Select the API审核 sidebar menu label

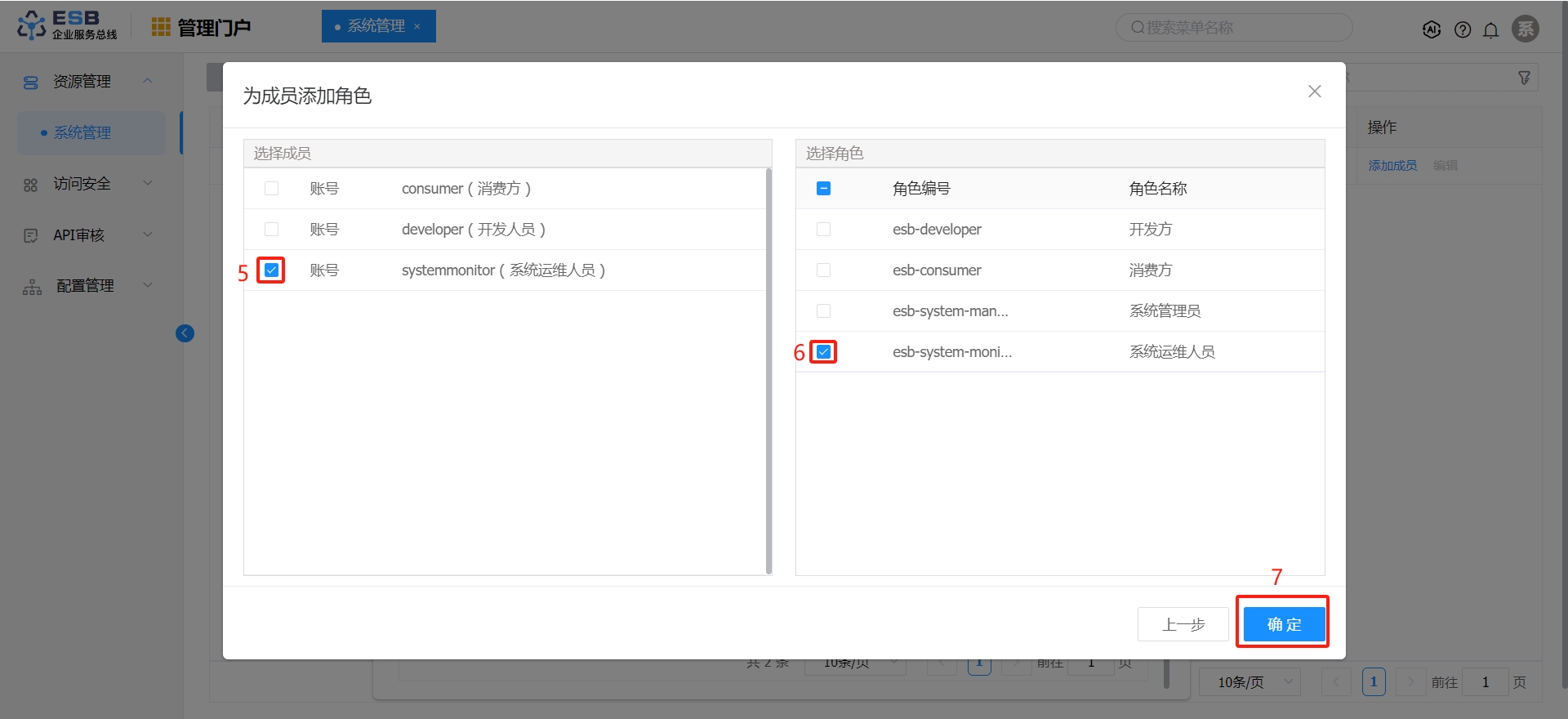coord(79,235)
